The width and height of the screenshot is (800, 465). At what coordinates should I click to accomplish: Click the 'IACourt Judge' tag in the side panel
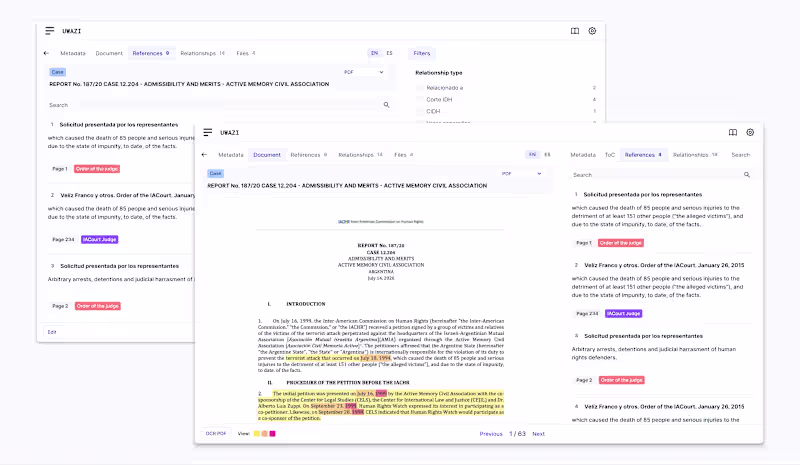pos(623,313)
